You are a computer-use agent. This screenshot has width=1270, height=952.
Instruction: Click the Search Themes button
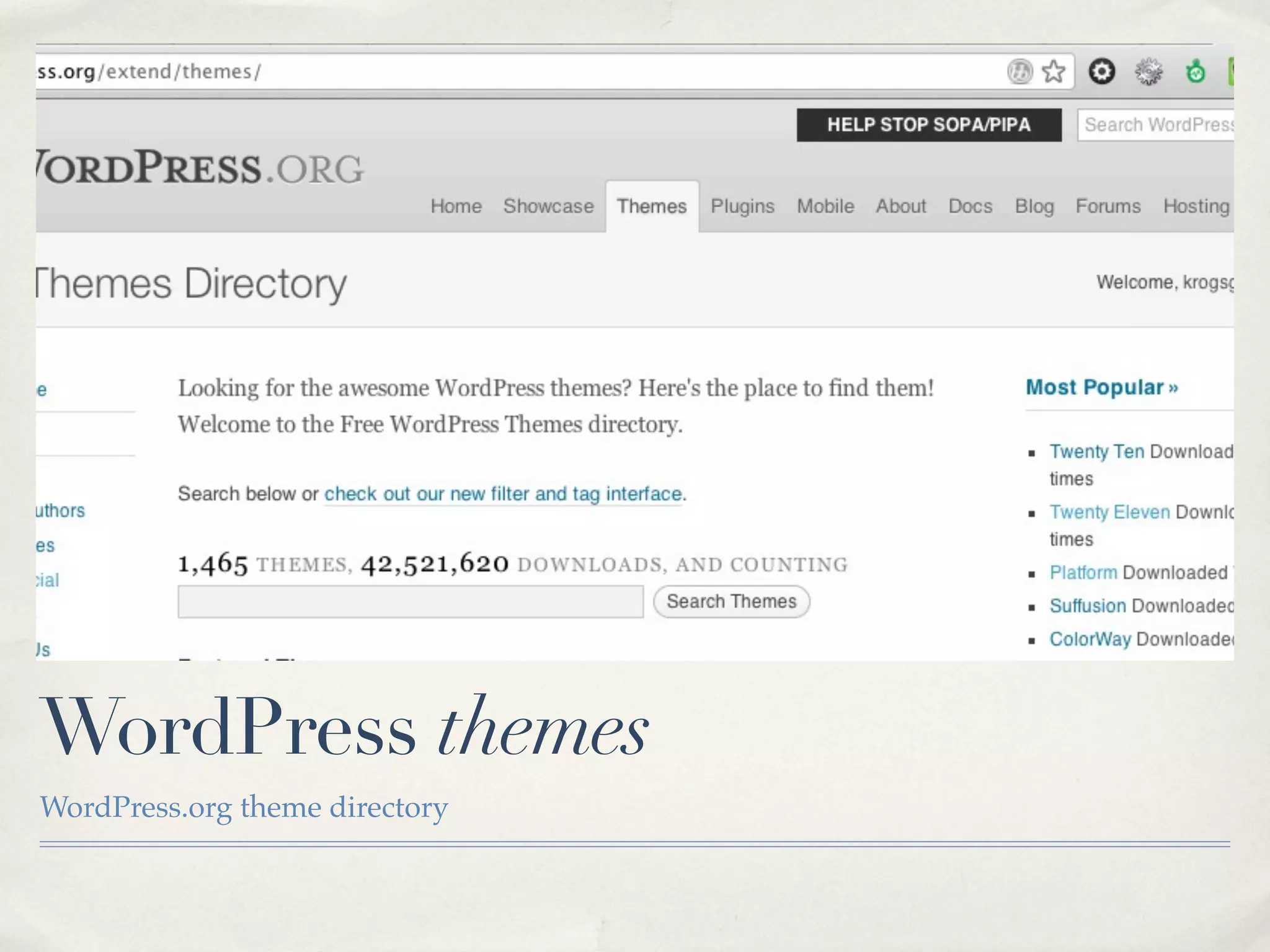(732, 601)
